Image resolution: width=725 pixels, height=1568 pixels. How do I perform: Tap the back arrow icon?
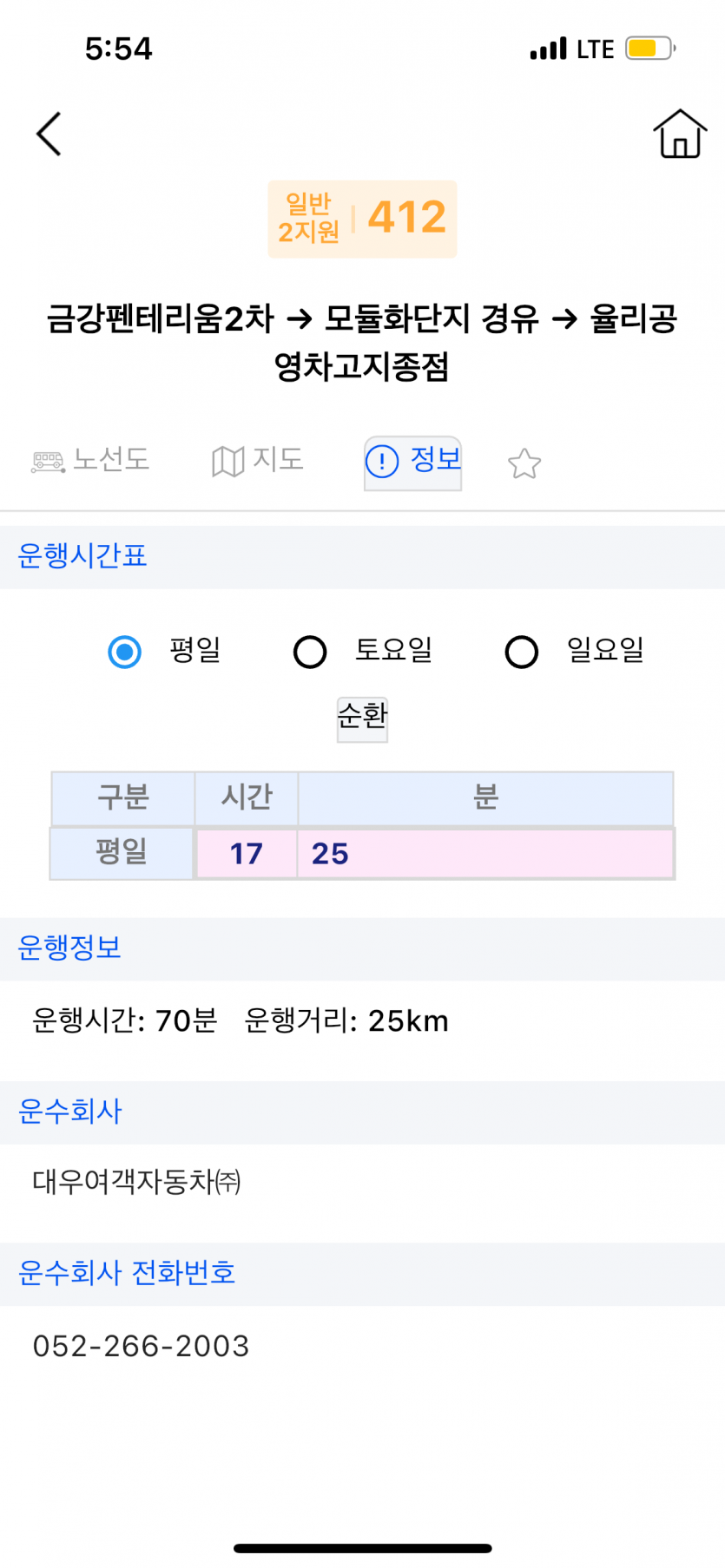49,134
